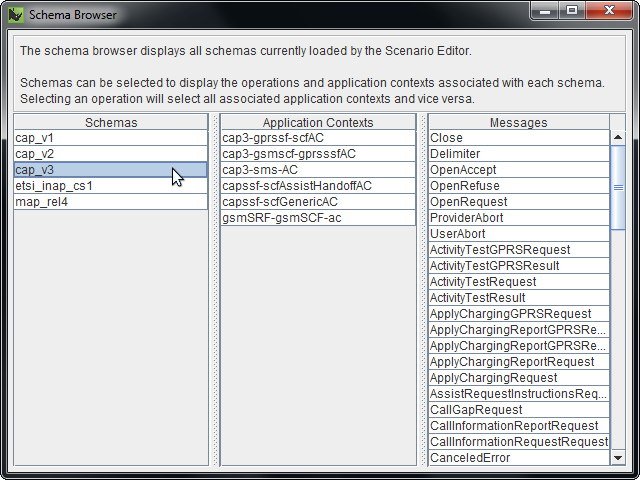Maximize the Schema Browser window
The image size is (640, 480).
pos(572,11)
